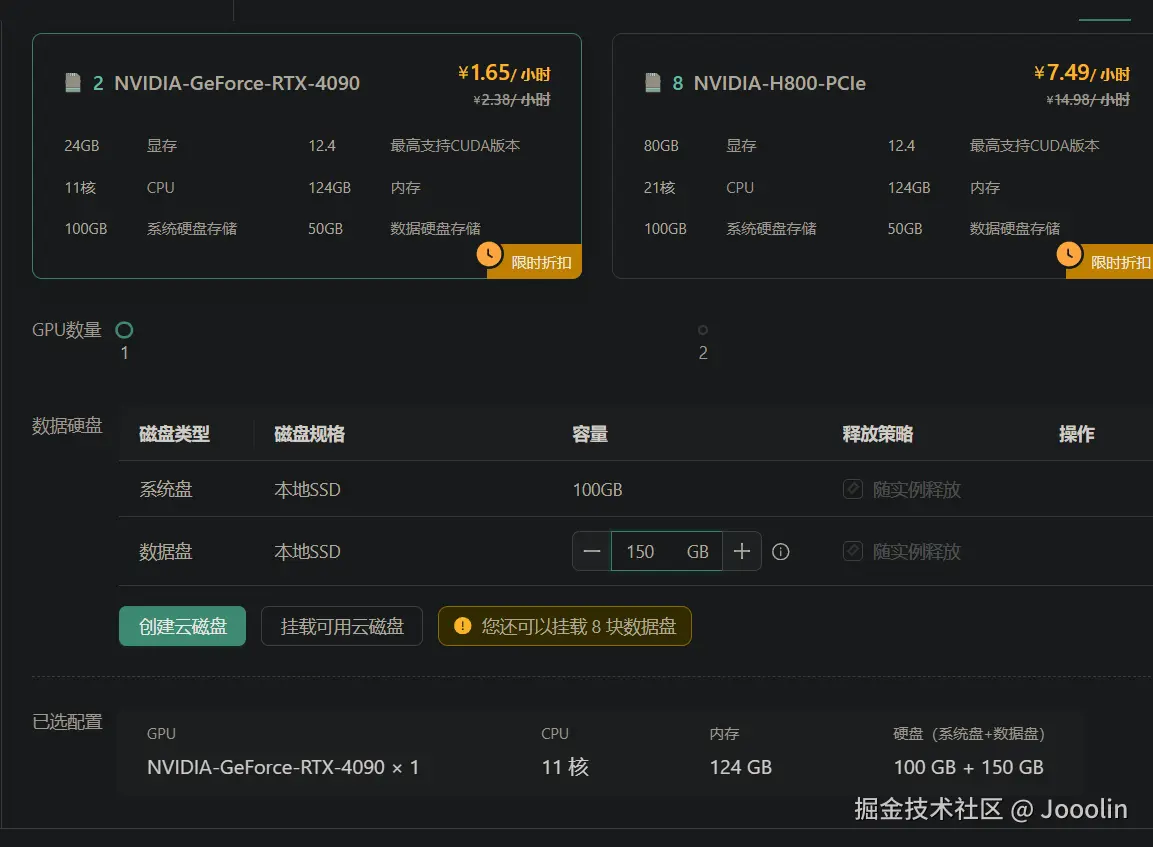Select the NVIDIA-GeForce-RTX-4090 GPU card
Viewport: 1153px width, 847px height.
[307, 156]
